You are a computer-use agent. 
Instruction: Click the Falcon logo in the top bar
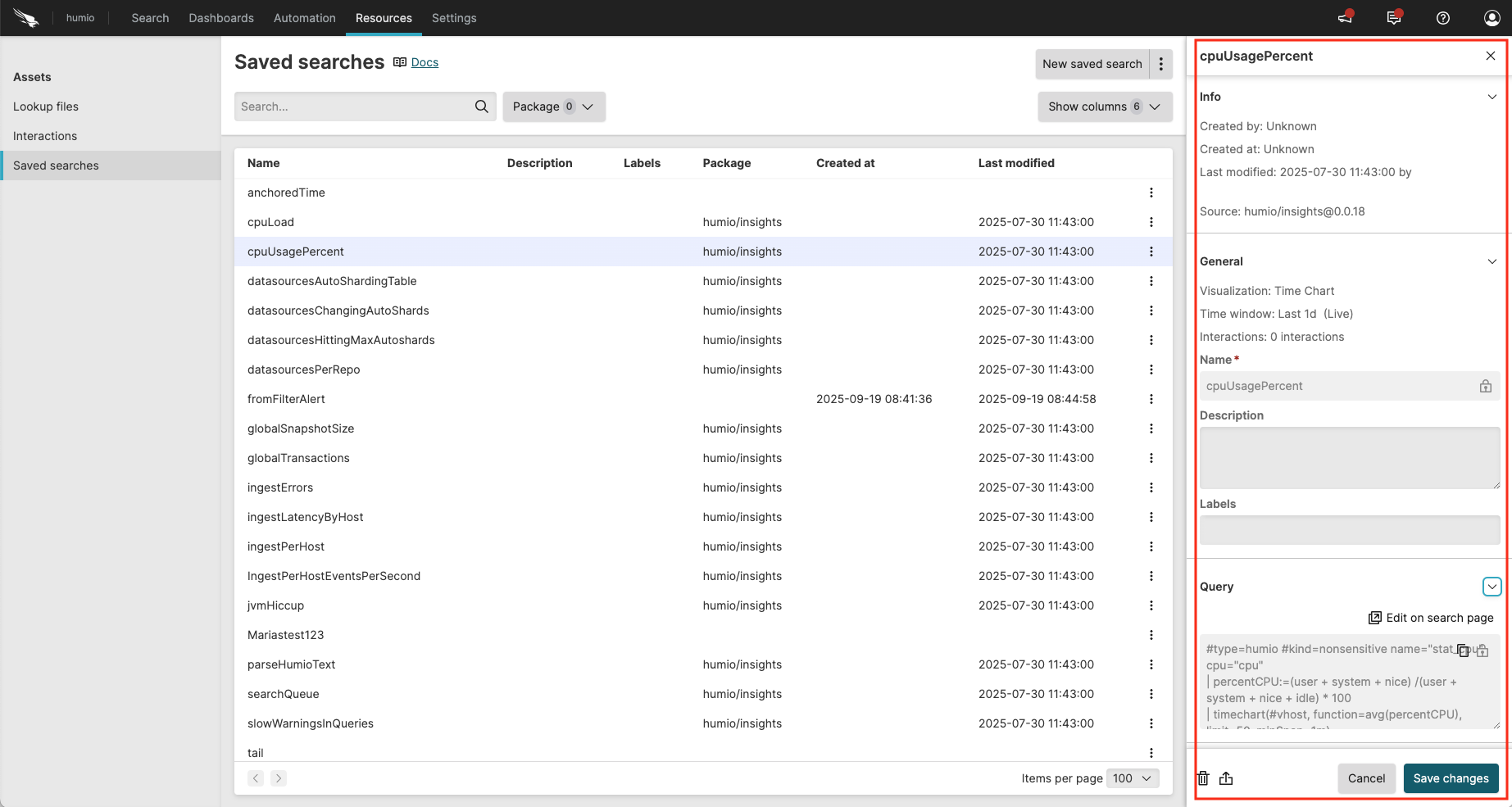point(26,18)
